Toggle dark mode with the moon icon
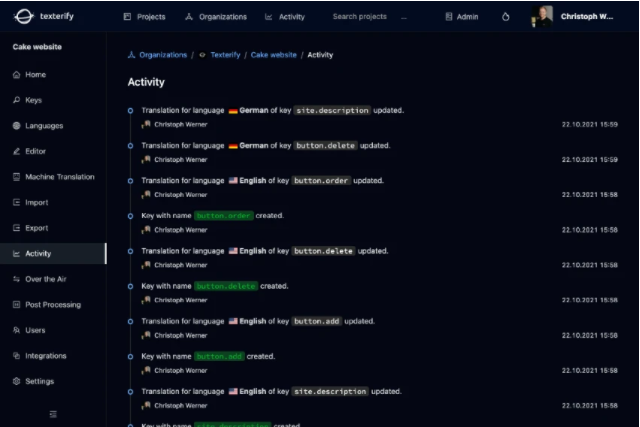The image size is (640, 427). point(505,17)
